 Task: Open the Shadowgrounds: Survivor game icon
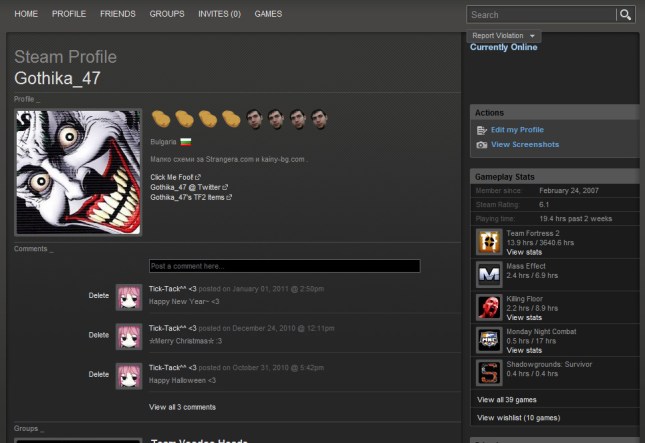pyautogui.click(x=489, y=372)
